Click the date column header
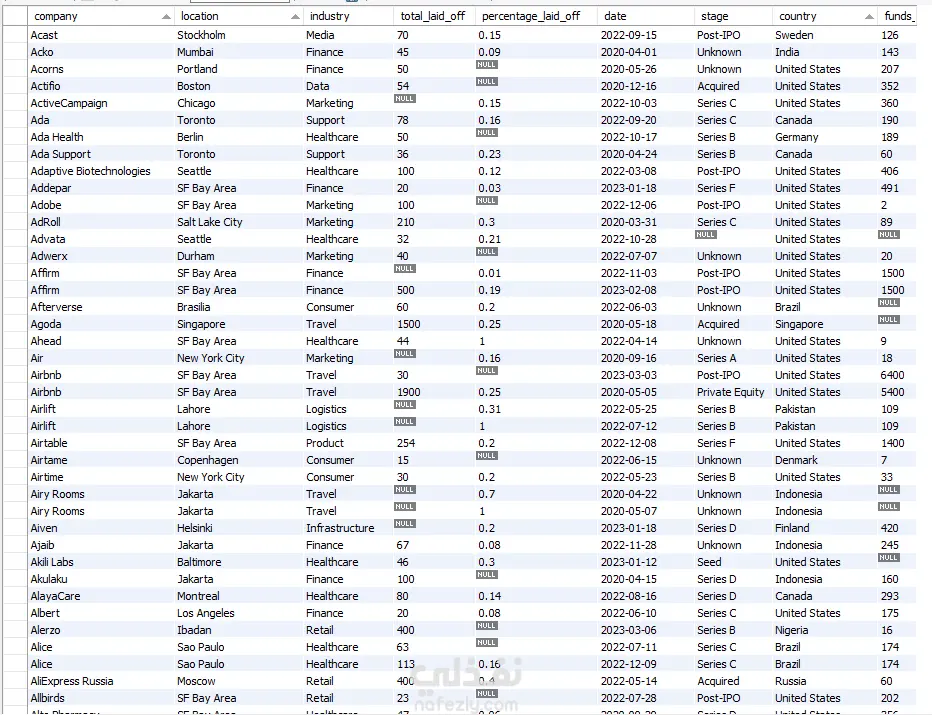The width and height of the screenshot is (932, 715). tap(646, 16)
